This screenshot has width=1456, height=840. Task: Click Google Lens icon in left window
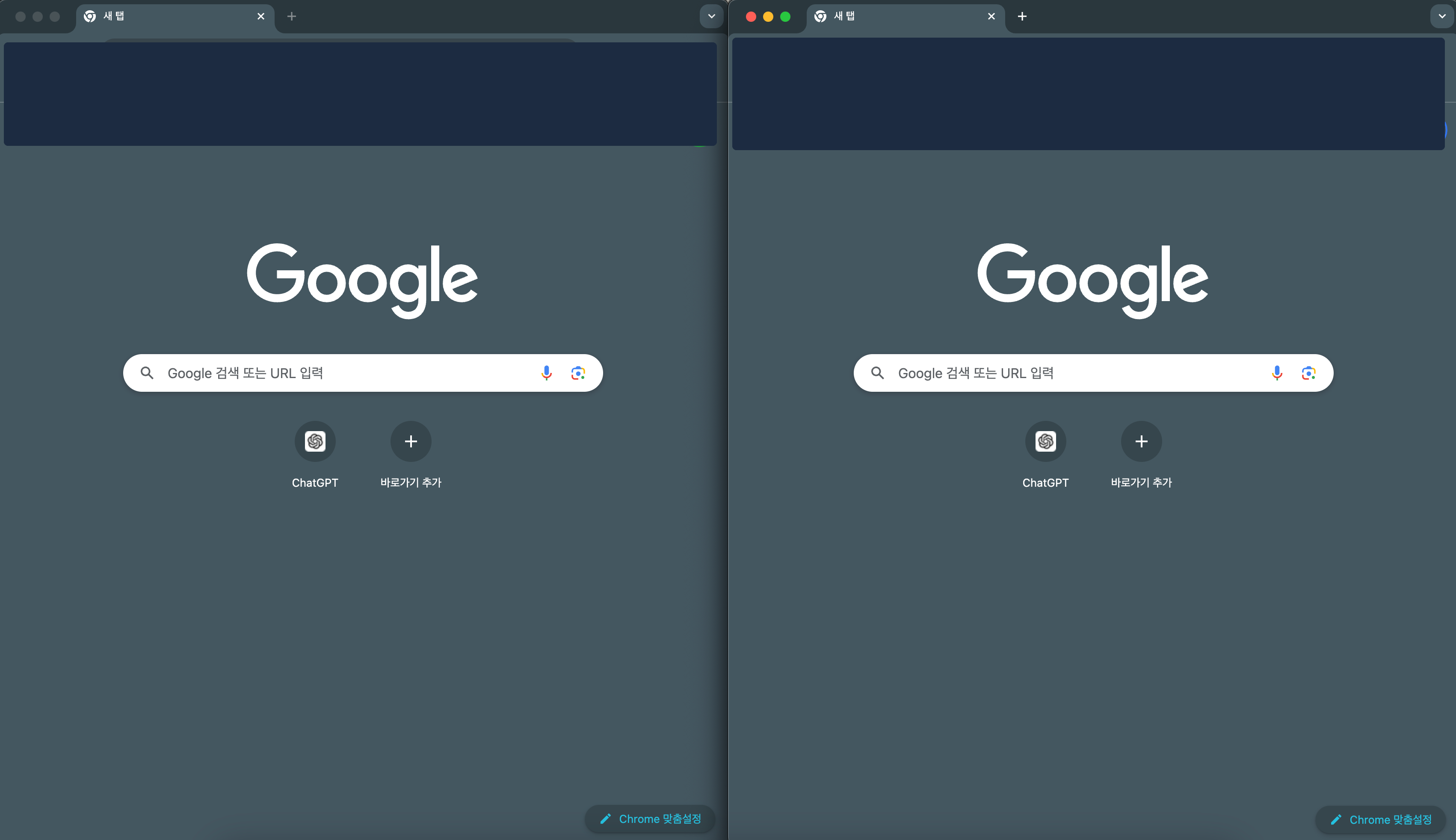tap(578, 373)
